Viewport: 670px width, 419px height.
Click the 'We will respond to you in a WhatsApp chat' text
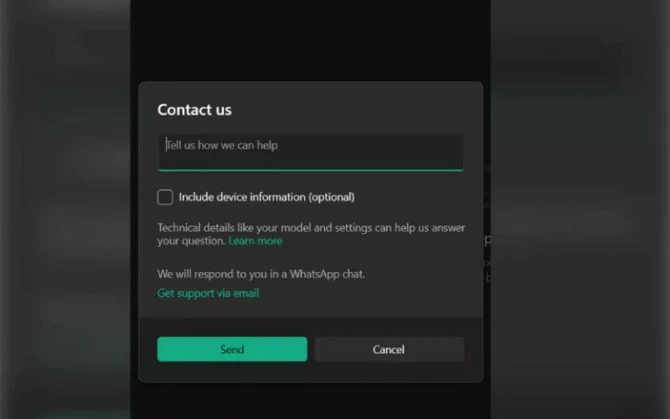coord(261,274)
